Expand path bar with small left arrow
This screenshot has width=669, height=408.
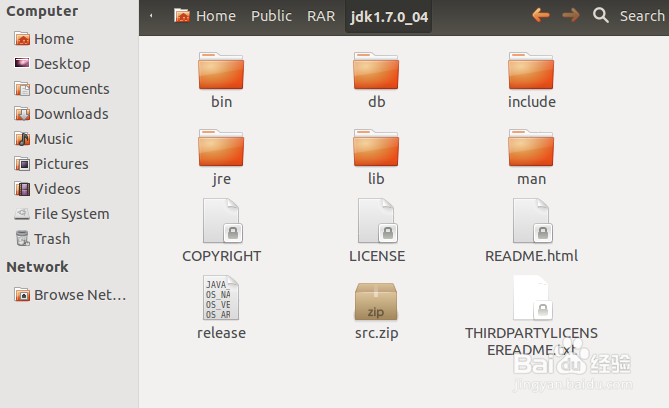pos(151,16)
